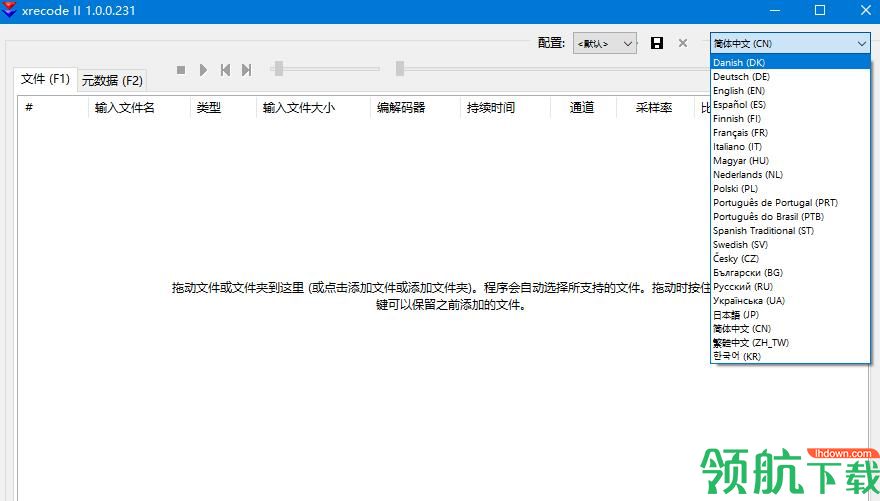Delete the configuration with the X icon
This screenshot has height=501, width=880.
click(682, 43)
